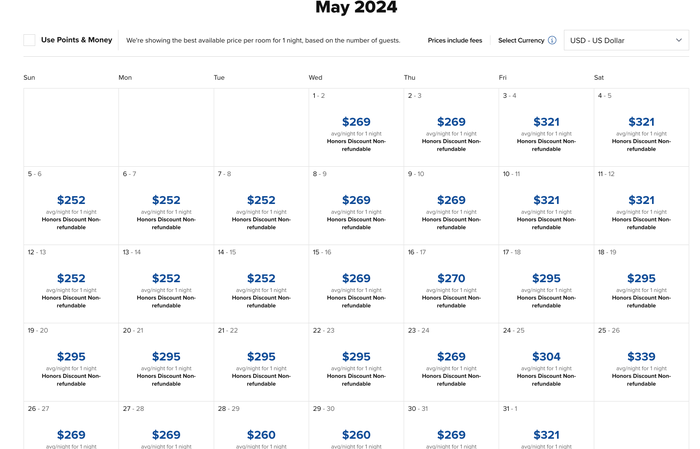The image size is (700, 449).
Task: Select the May 13 - 14 rate of $252
Action: click(166, 284)
